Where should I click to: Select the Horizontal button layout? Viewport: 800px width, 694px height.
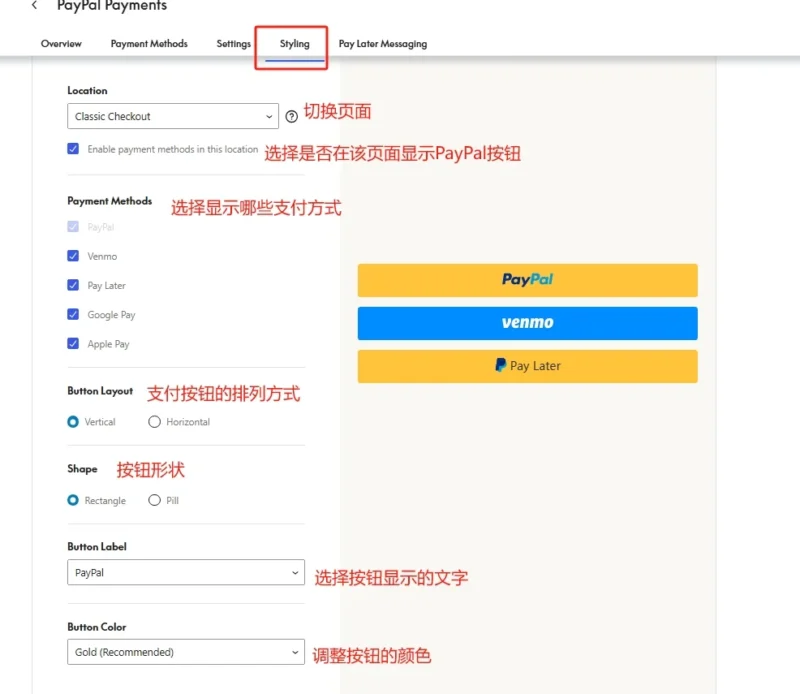(x=154, y=422)
